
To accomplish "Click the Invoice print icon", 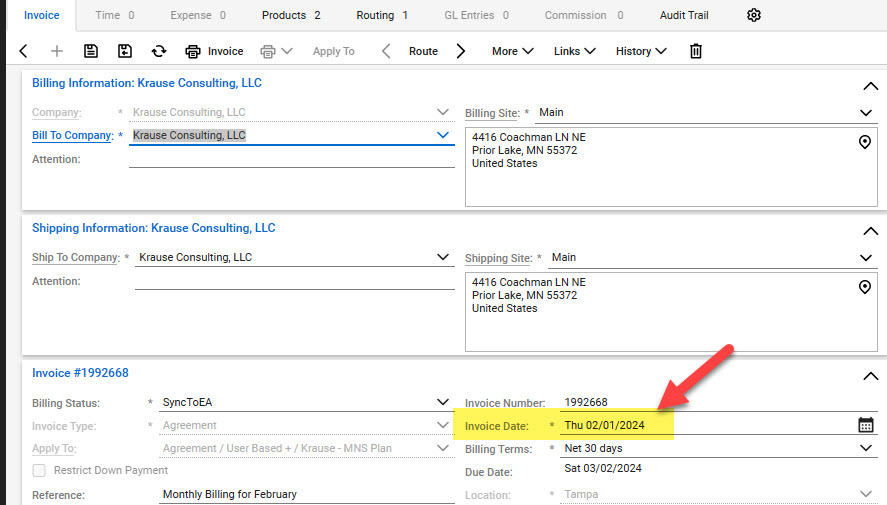I will 193,51.
